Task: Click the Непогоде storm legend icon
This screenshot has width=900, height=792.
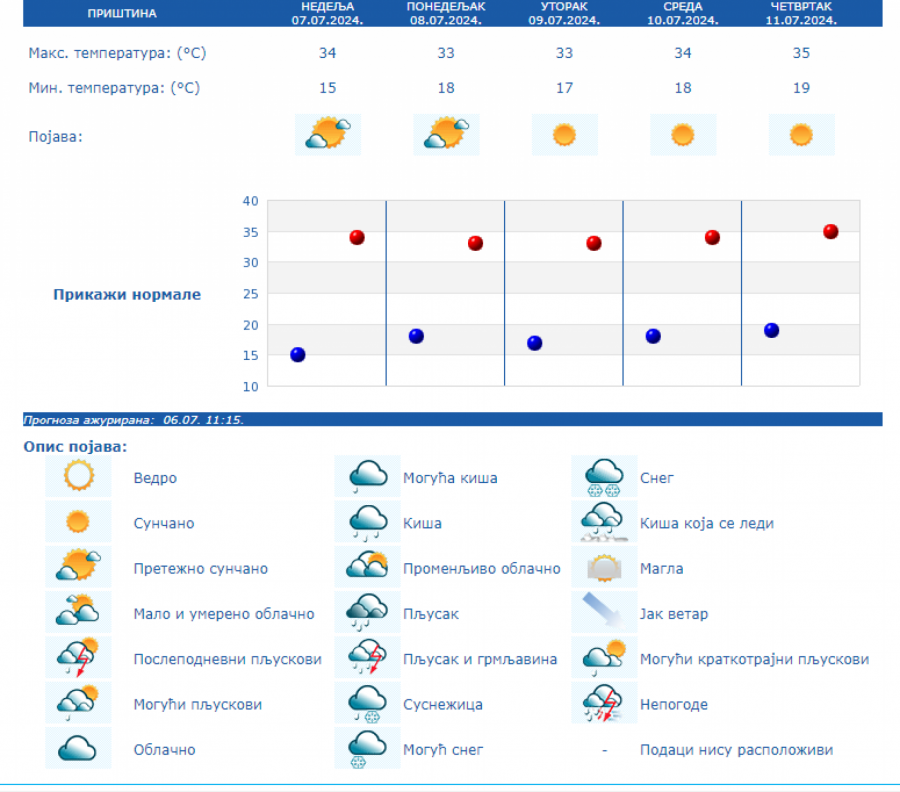Action: coord(604,704)
